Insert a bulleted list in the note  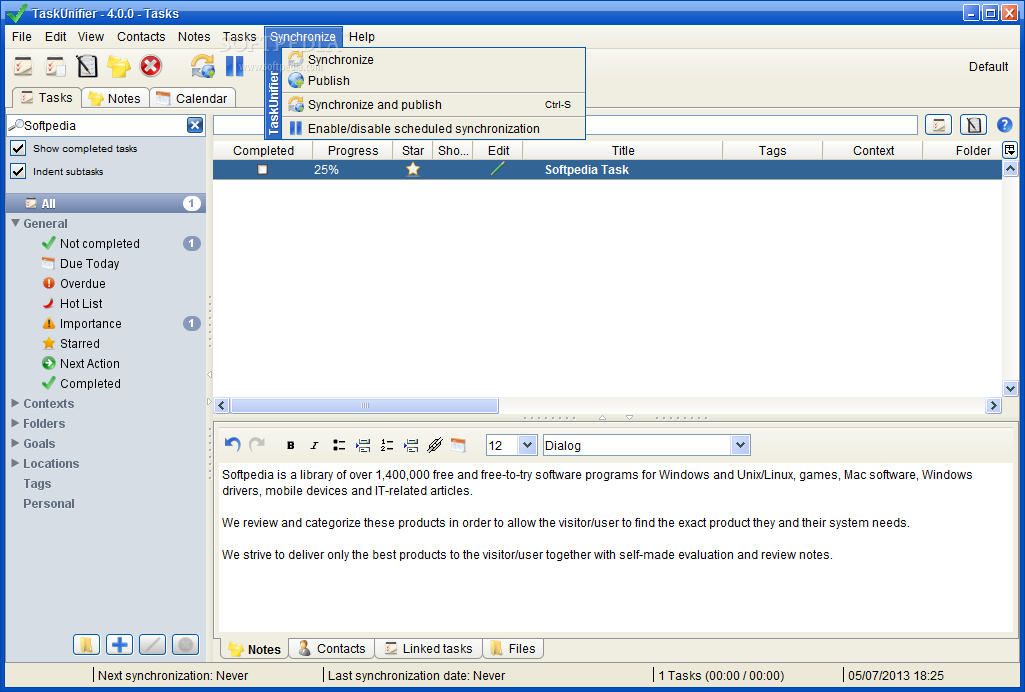point(339,446)
